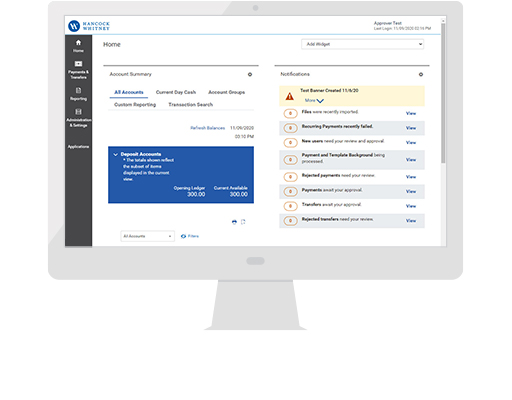Click the Filters link
512x400 pixels.
(193, 236)
